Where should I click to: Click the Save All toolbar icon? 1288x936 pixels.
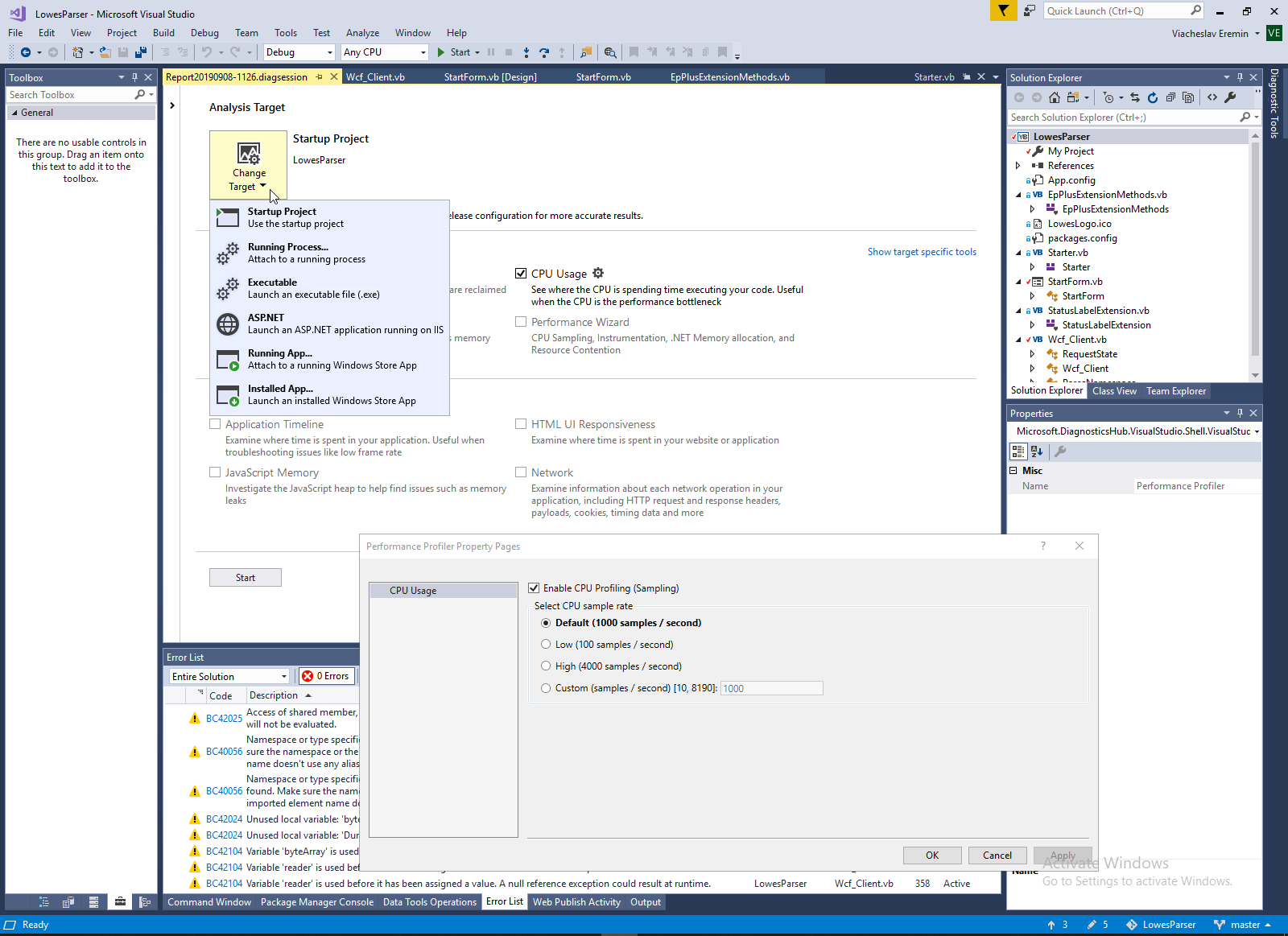(x=141, y=52)
